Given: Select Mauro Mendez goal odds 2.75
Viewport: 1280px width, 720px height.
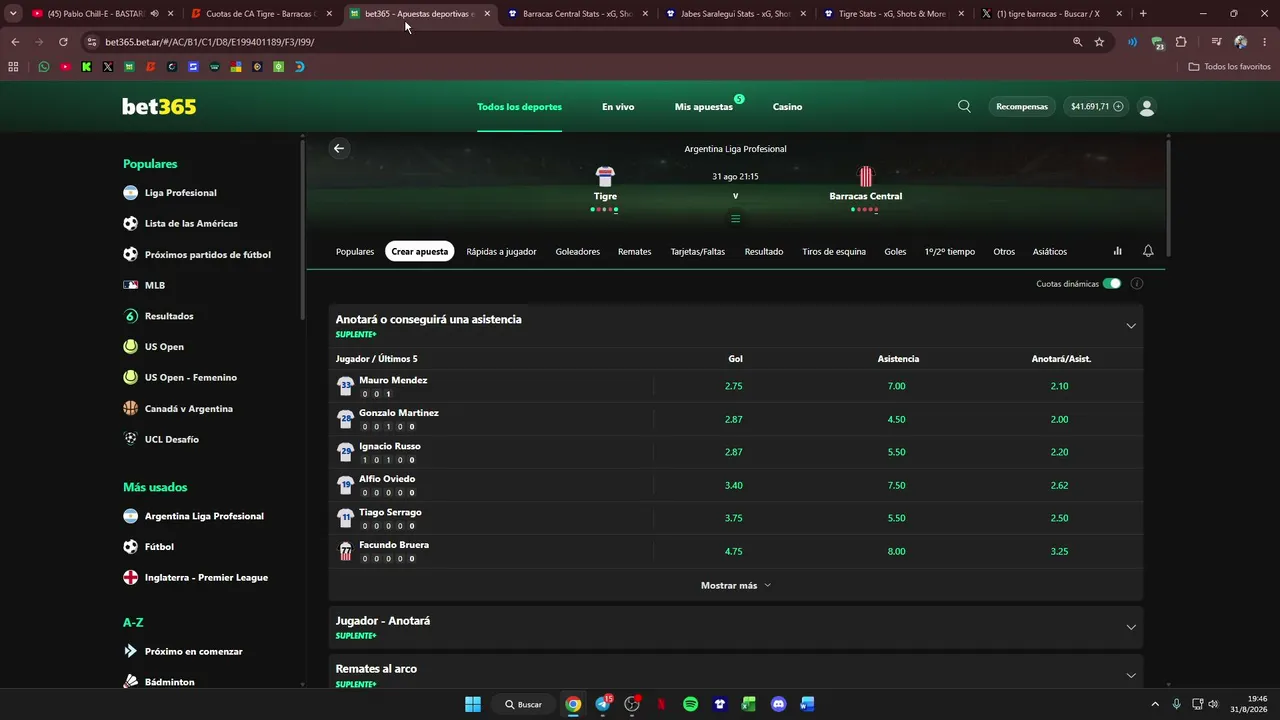Looking at the screenshot, I should pyautogui.click(x=734, y=386).
